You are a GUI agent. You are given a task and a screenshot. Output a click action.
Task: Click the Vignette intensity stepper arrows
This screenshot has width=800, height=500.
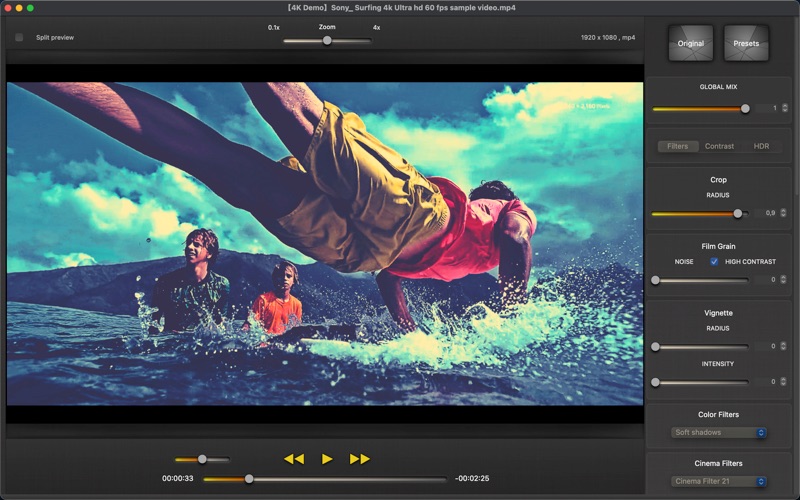pos(782,382)
